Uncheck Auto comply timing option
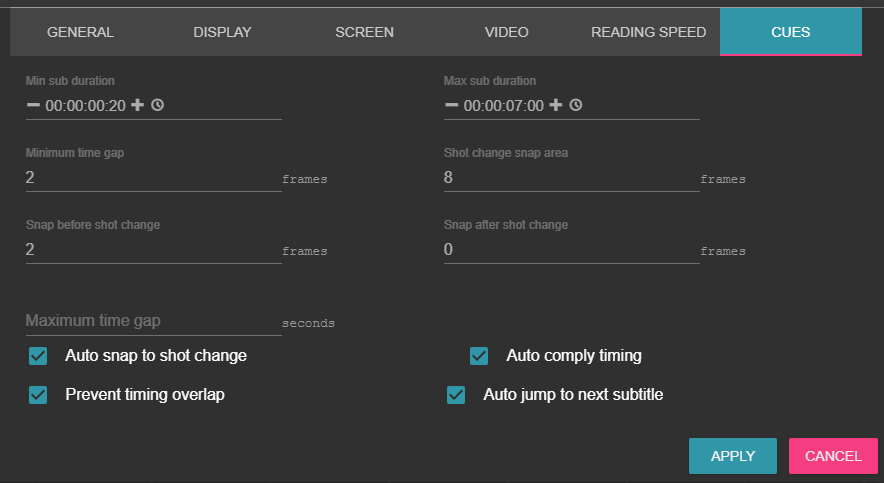 pos(479,356)
